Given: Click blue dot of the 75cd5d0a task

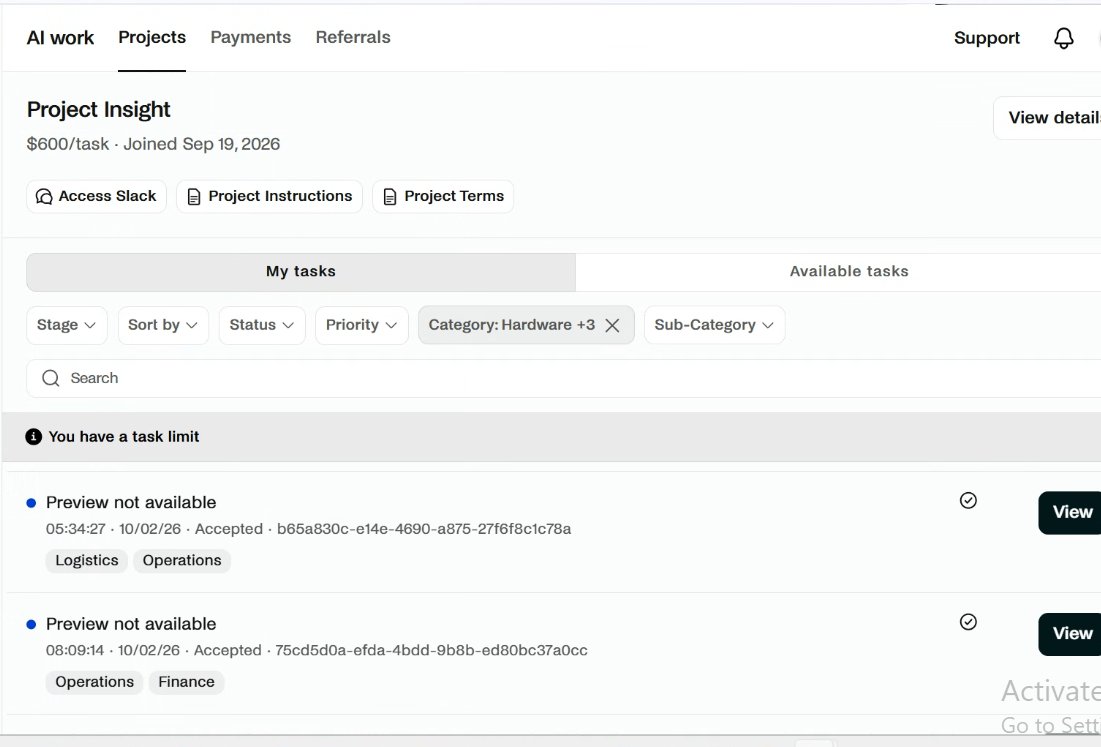Looking at the screenshot, I should (x=31, y=624).
